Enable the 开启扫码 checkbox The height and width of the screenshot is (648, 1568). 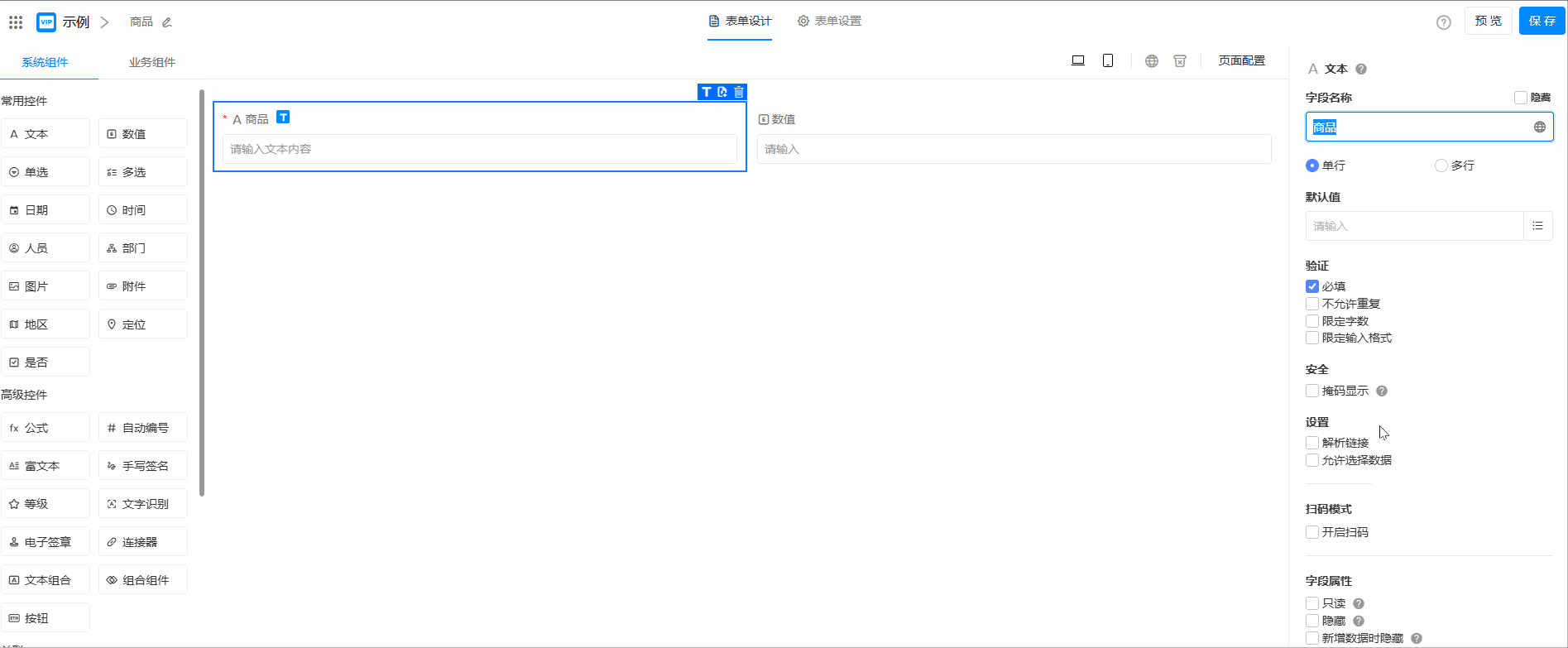pyautogui.click(x=1312, y=532)
